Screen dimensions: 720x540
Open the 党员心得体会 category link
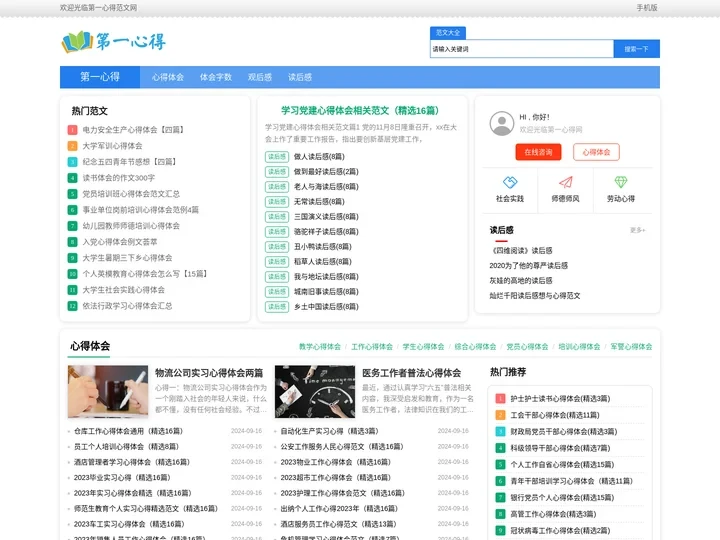click(527, 347)
